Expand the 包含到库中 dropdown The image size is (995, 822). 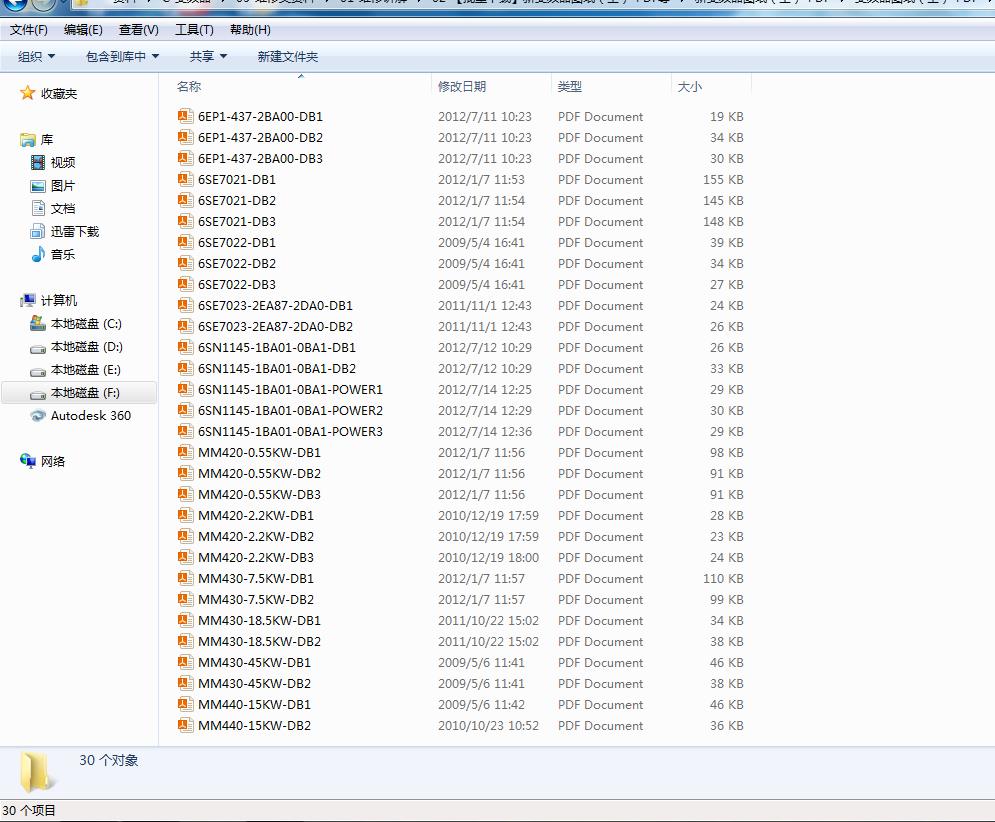tap(122, 57)
